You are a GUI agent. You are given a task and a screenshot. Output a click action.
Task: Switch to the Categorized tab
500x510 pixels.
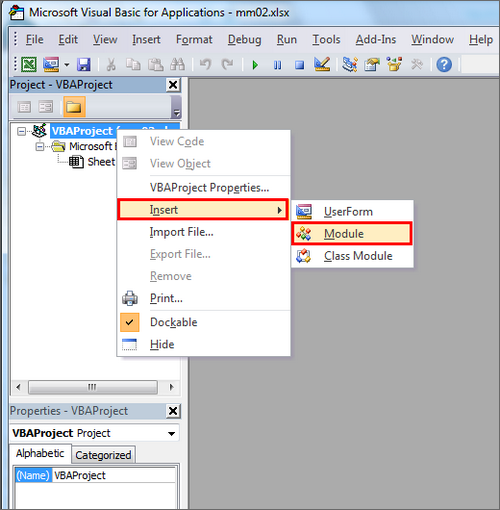pyautogui.click(x=103, y=455)
